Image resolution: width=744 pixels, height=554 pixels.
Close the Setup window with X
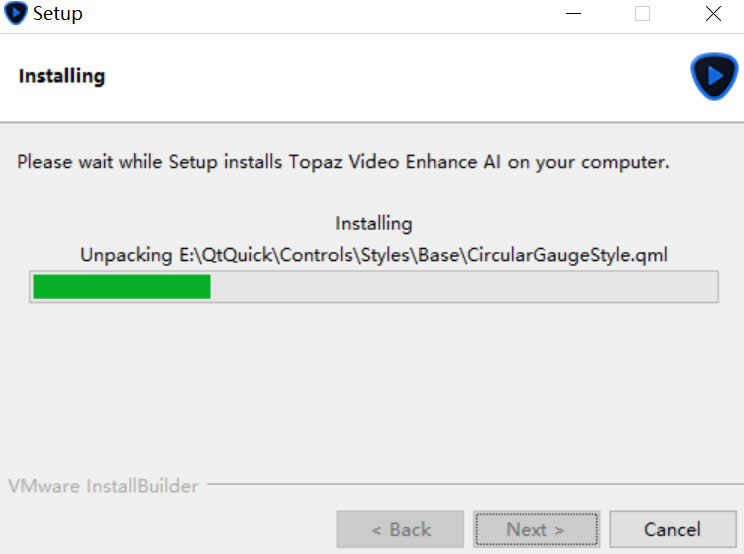[x=713, y=14]
